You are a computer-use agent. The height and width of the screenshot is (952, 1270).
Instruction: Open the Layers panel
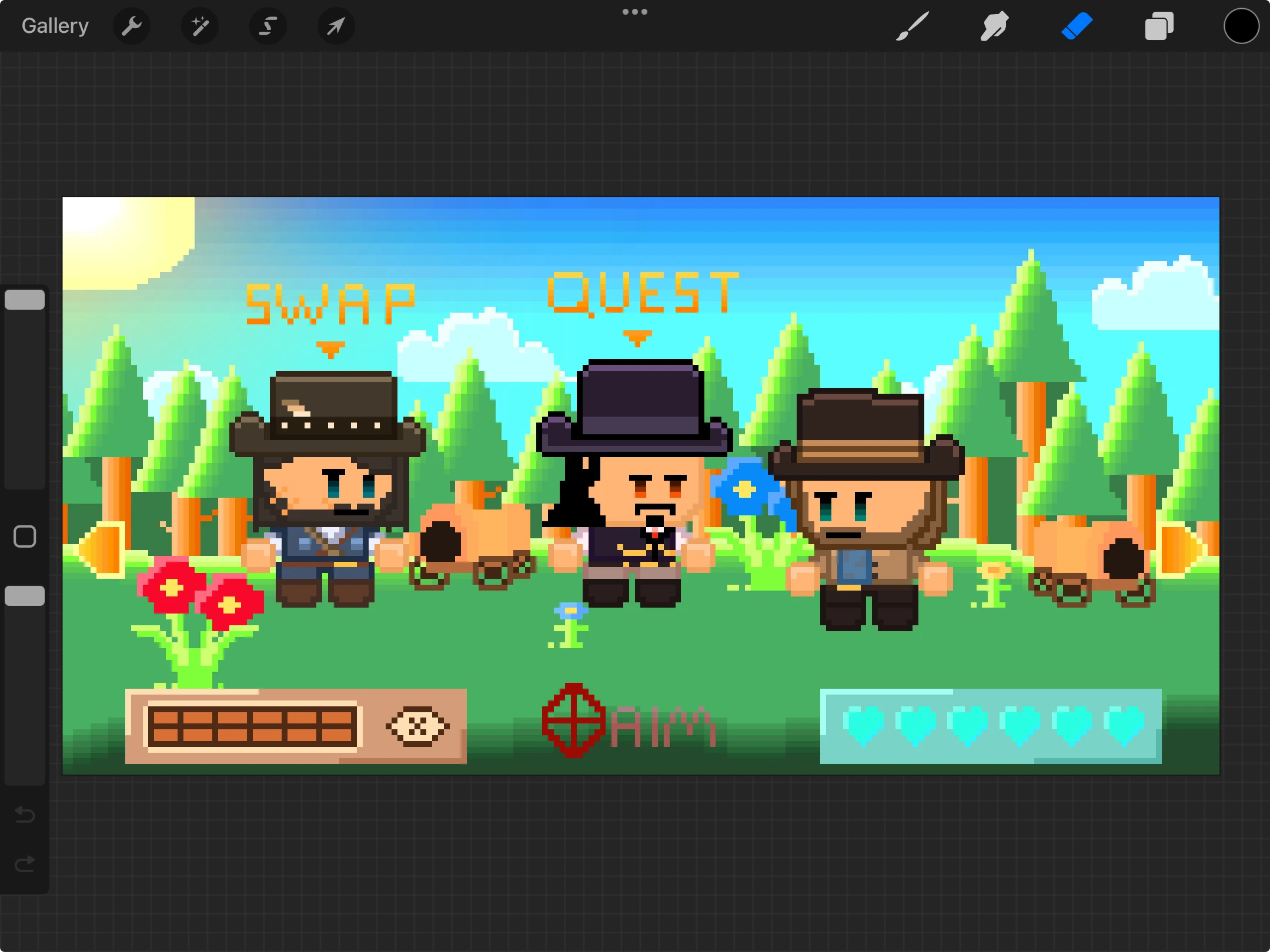[1159, 26]
